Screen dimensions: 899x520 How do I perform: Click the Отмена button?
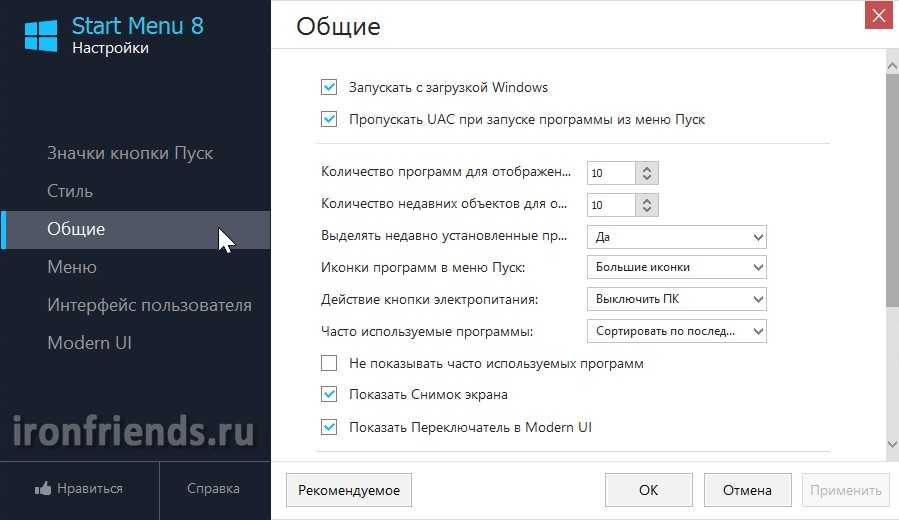(x=748, y=490)
